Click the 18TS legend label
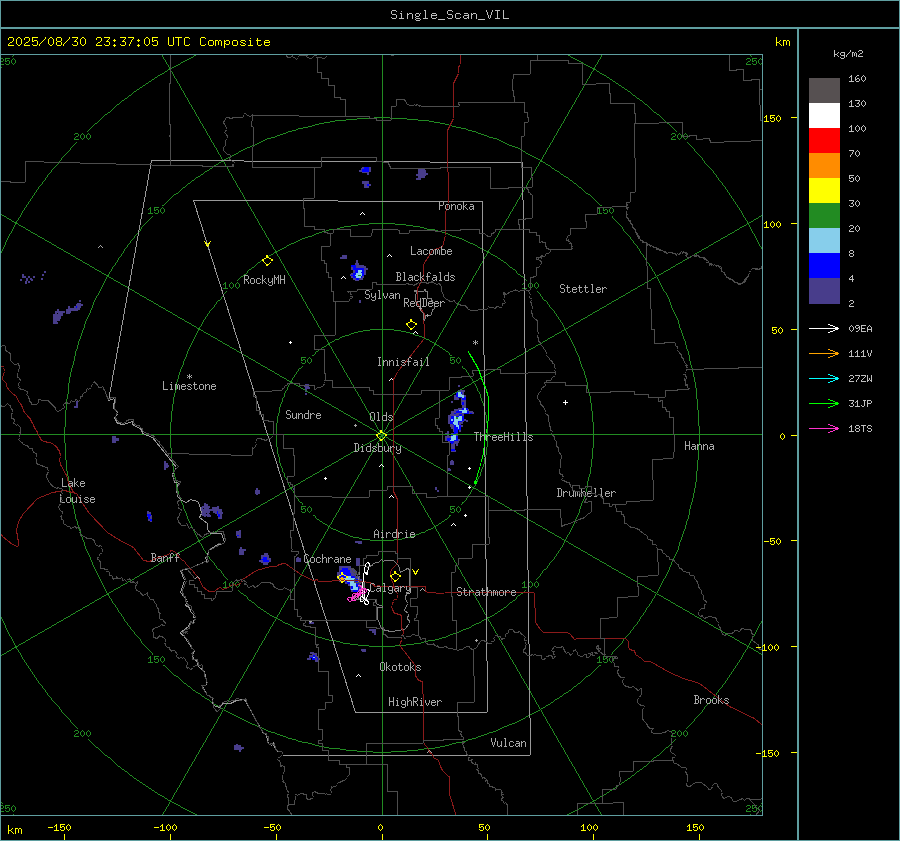The image size is (900, 841). tap(860, 429)
